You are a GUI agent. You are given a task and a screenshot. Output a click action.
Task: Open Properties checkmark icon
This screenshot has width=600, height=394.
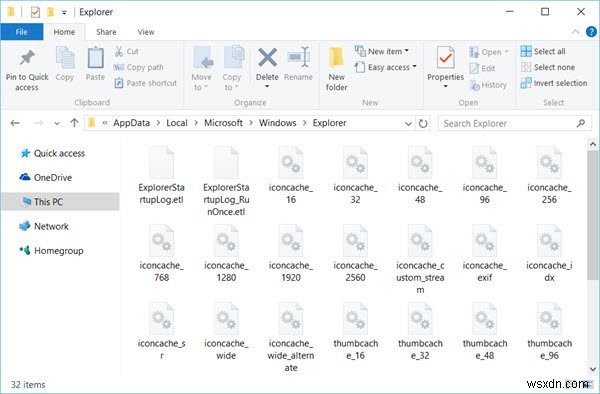click(x=445, y=58)
